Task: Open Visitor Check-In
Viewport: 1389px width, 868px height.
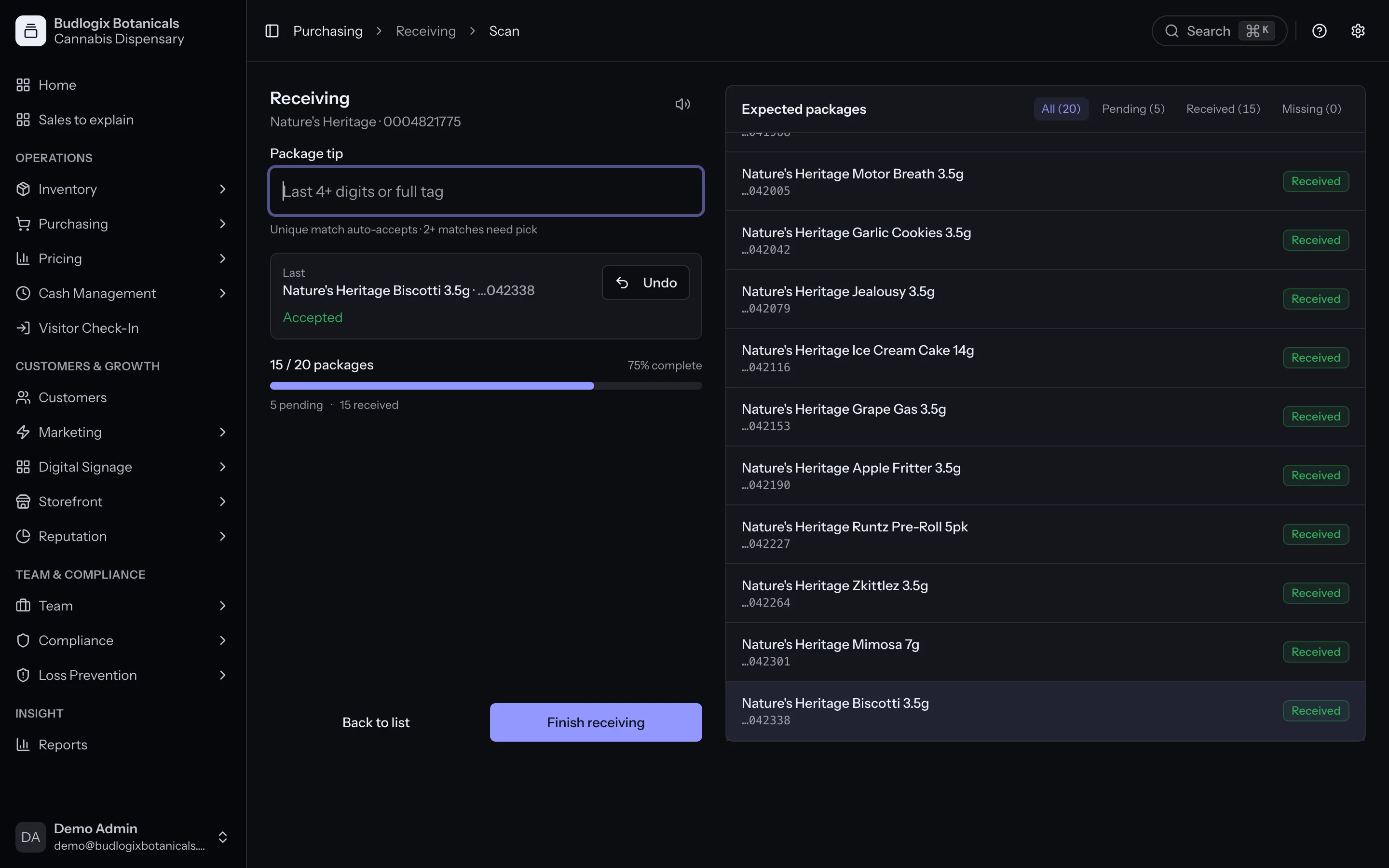Action: 123,328
